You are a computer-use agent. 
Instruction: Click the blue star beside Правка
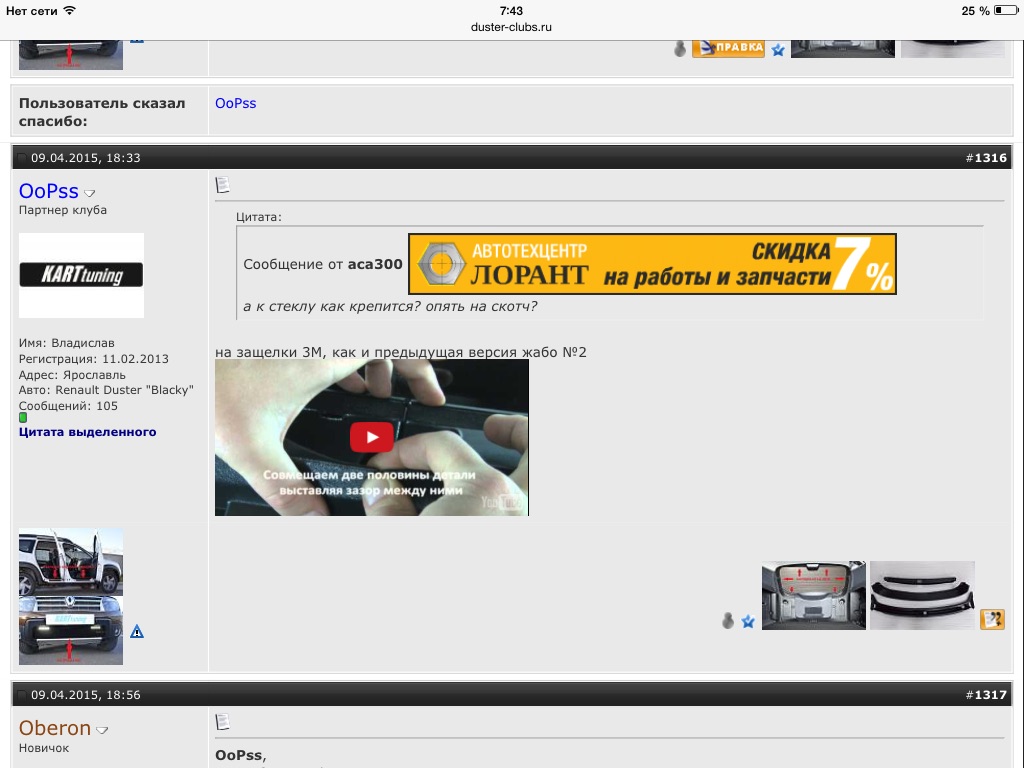[778, 49]
